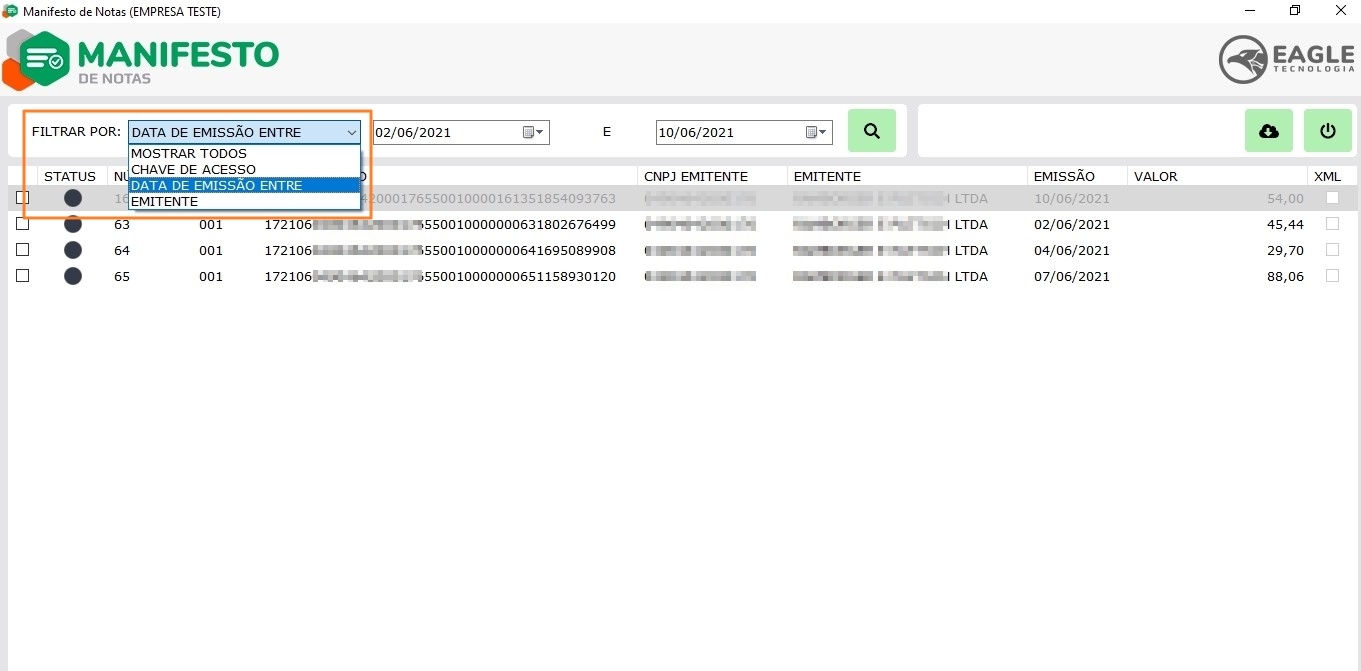Click the status circle of note 63
This screenshot has width=1361, height=671.
pos(73,224)
